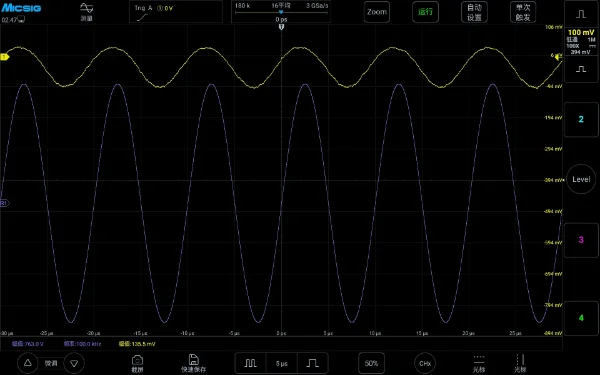Tap the fine-adjust down triangle button
The image size is (600, 375).
[x=74, y=363]
